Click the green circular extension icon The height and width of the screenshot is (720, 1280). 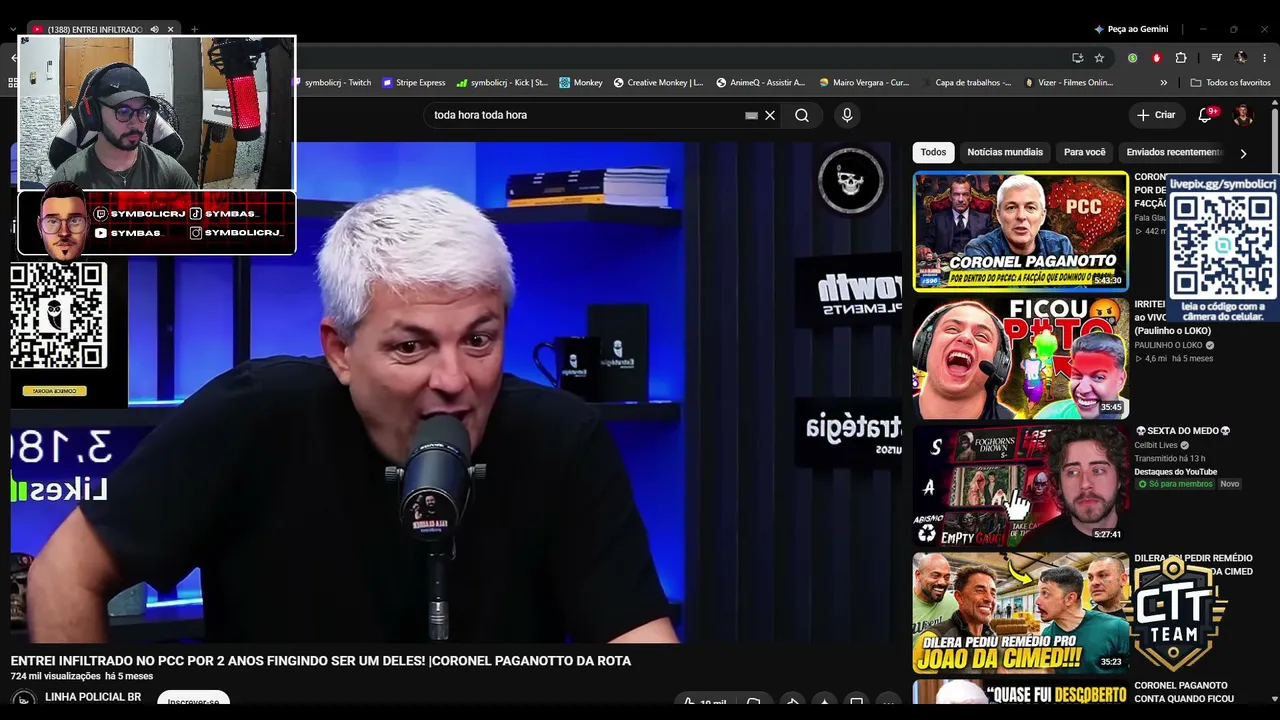coord(1133,58)
